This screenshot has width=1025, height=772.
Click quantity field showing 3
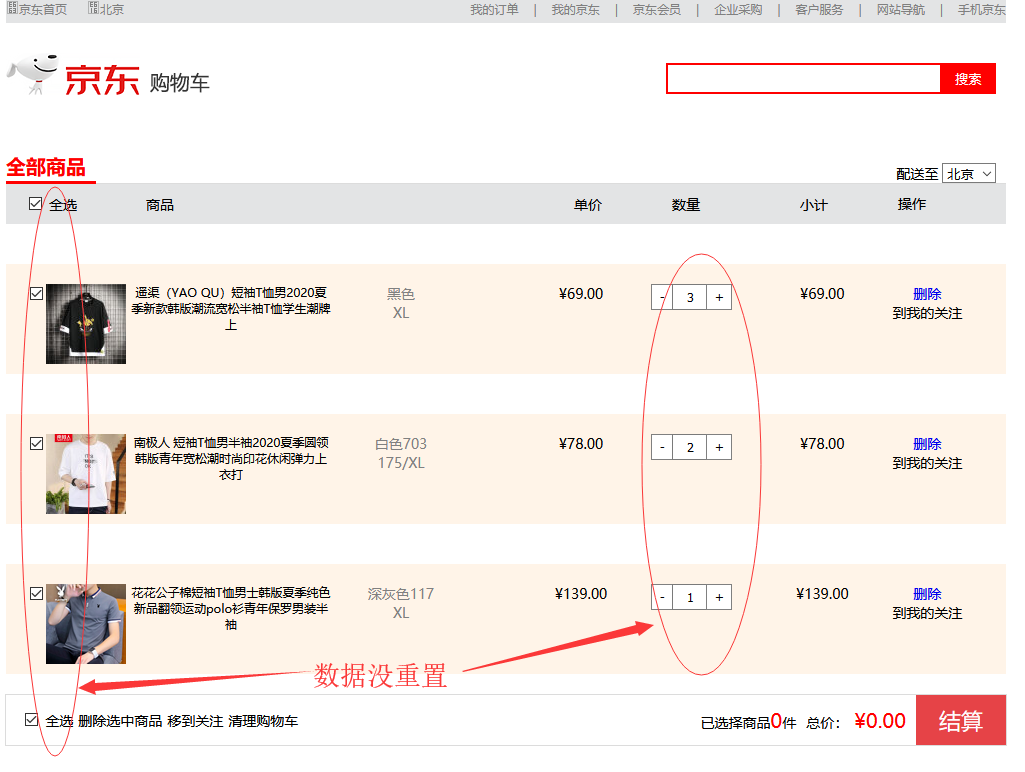pos(690,297)
